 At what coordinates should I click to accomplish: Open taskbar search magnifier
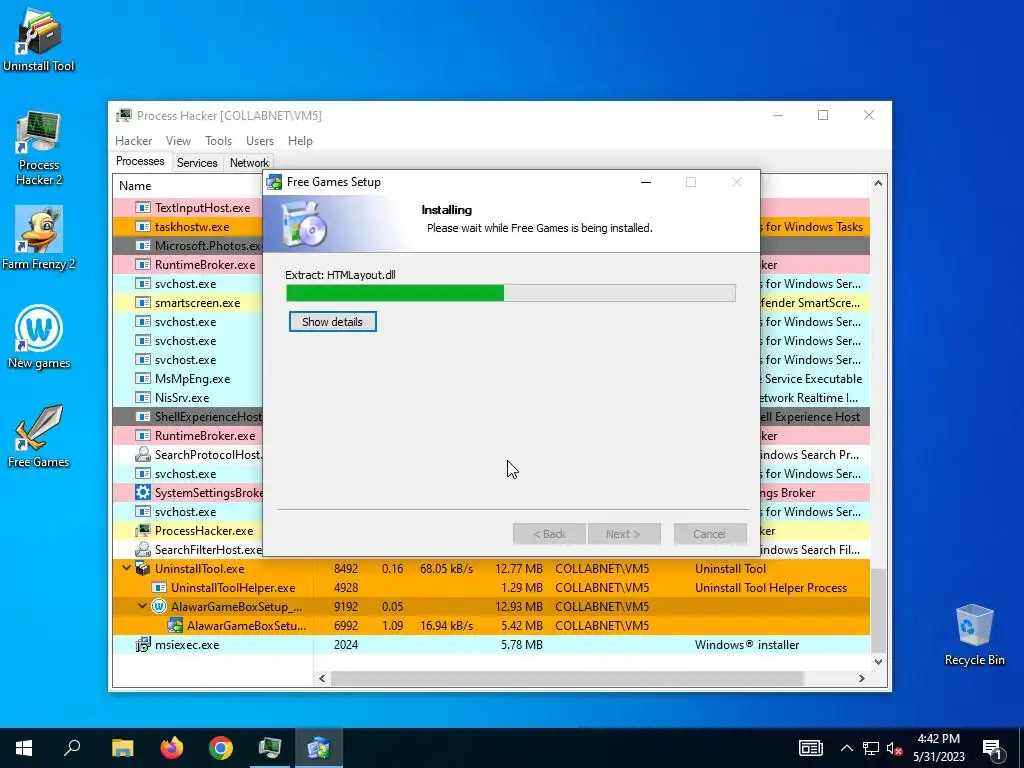(x=72, y=748)
